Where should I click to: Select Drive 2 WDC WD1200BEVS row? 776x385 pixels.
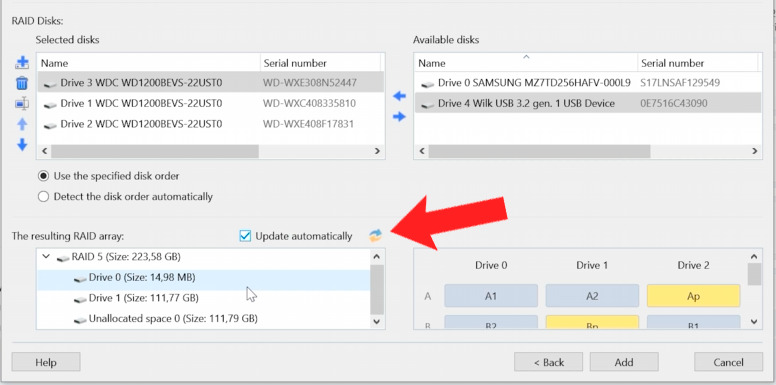[x=210, y=124]
